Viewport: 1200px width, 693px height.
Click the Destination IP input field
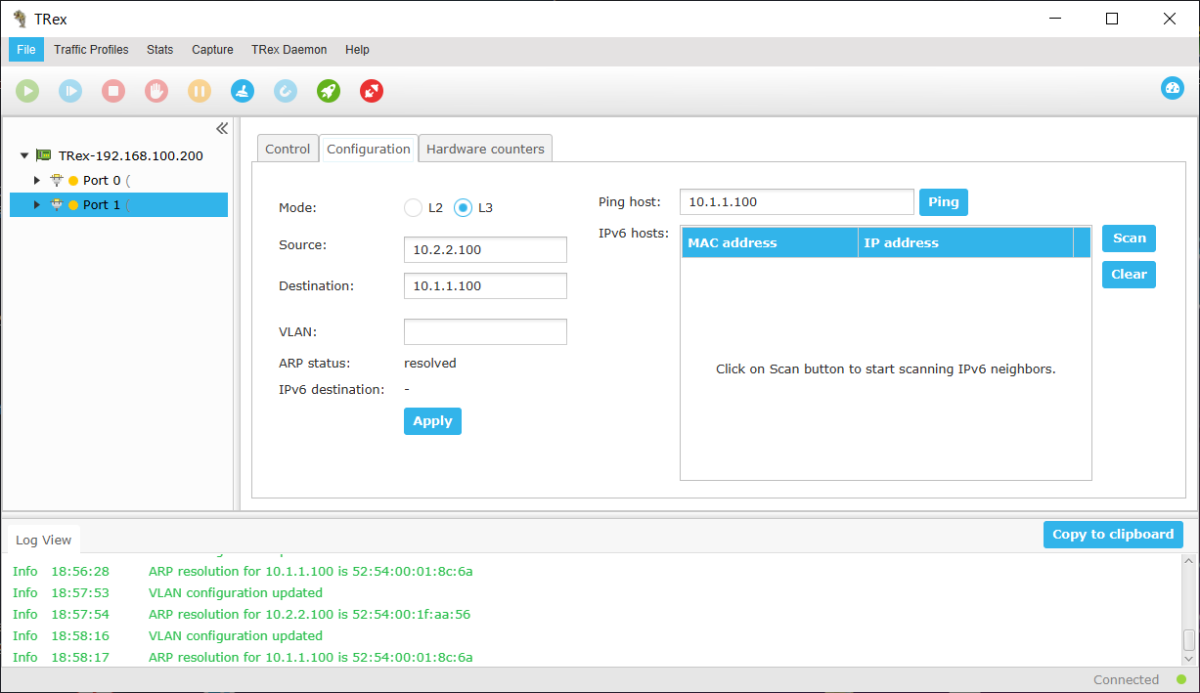pos(485,286)
